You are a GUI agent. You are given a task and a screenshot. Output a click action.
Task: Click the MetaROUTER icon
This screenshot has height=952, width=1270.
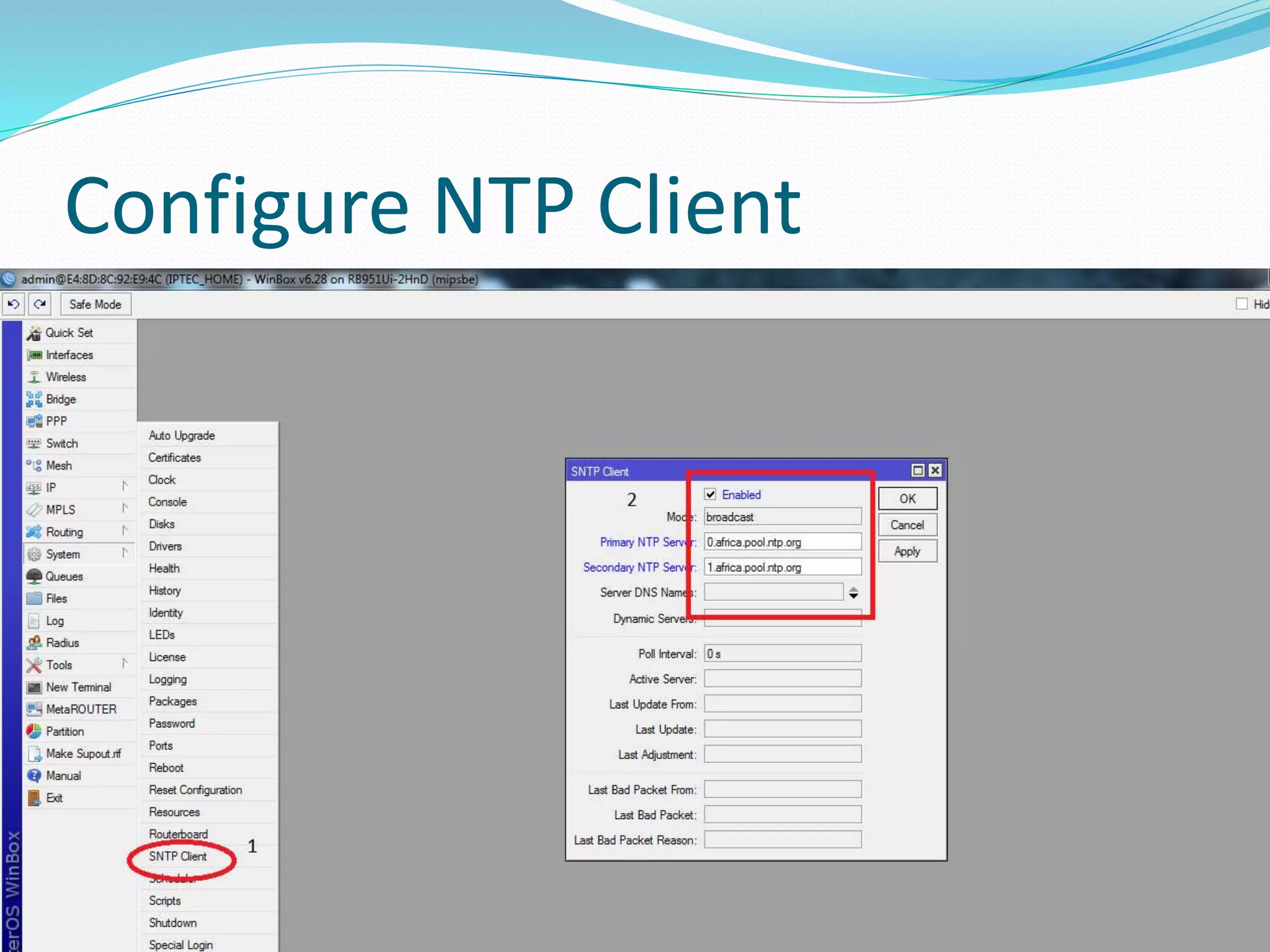34,709
